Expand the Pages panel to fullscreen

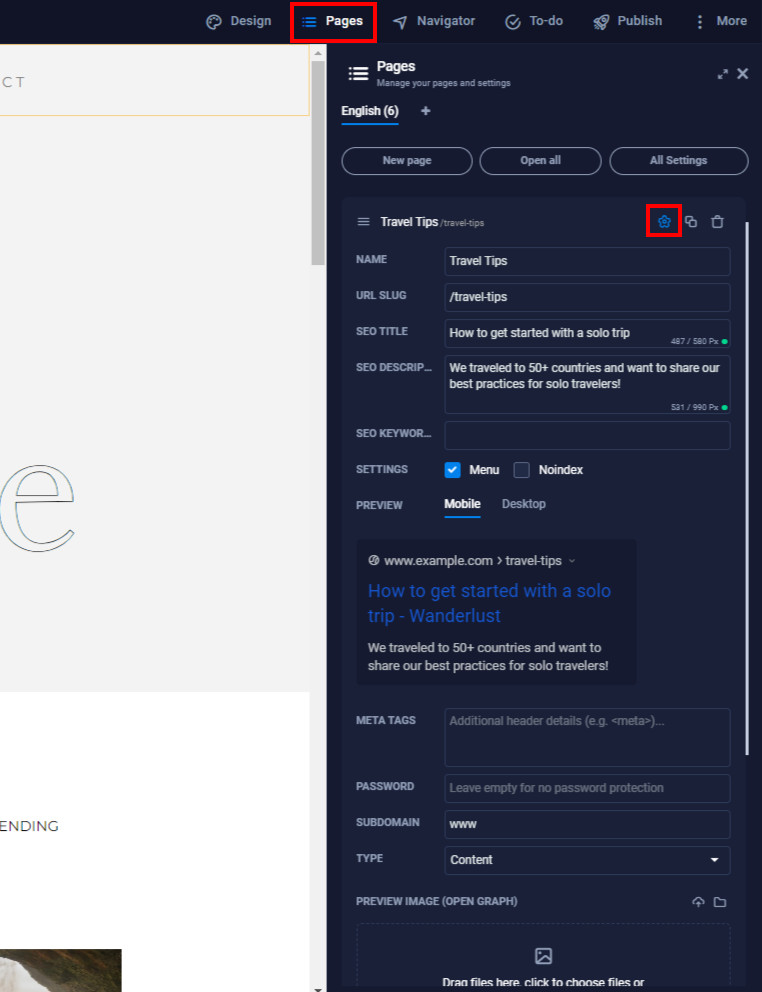point(723,74)
